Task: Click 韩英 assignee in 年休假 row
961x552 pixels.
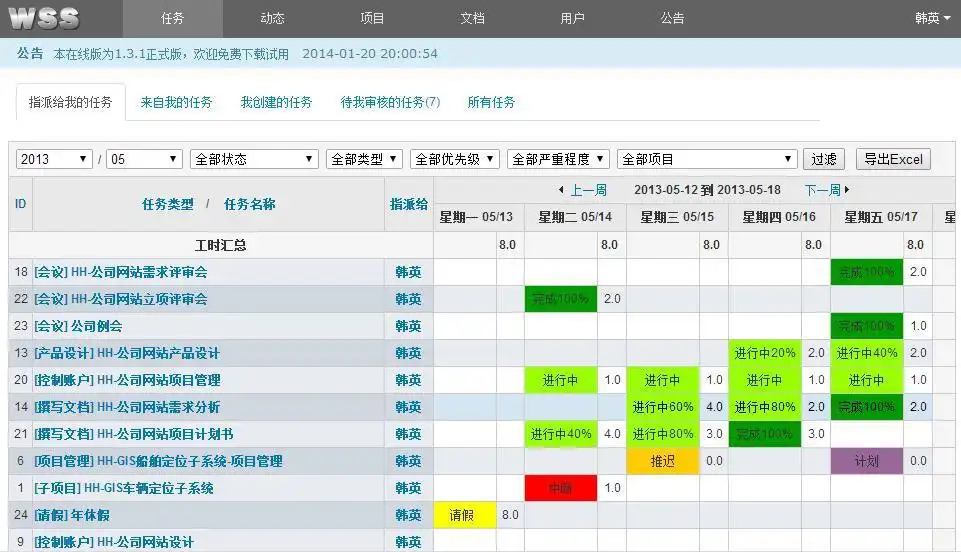Action: coord(408,515)
